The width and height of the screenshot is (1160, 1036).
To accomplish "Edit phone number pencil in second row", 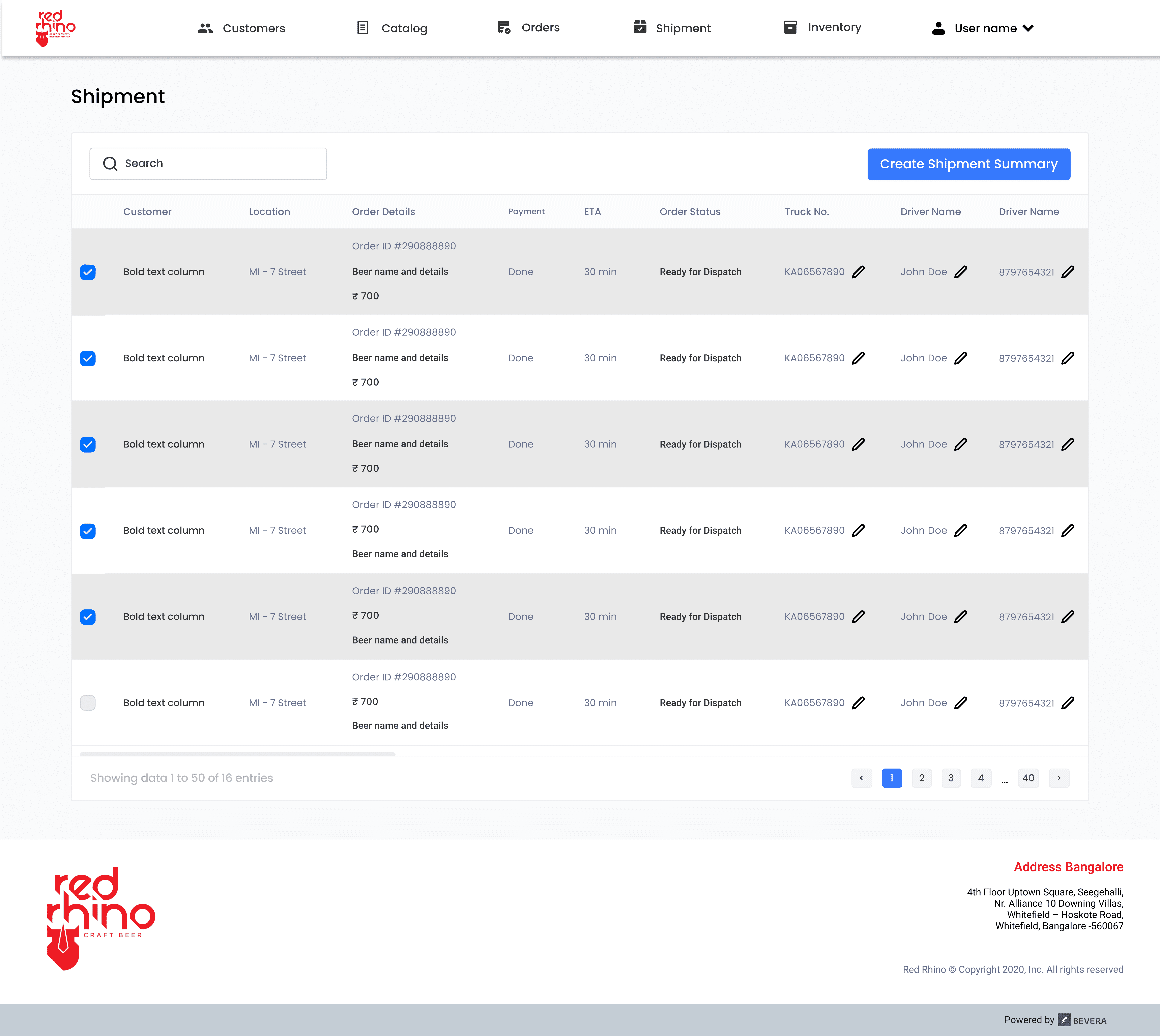I will tap(1068, 358).
